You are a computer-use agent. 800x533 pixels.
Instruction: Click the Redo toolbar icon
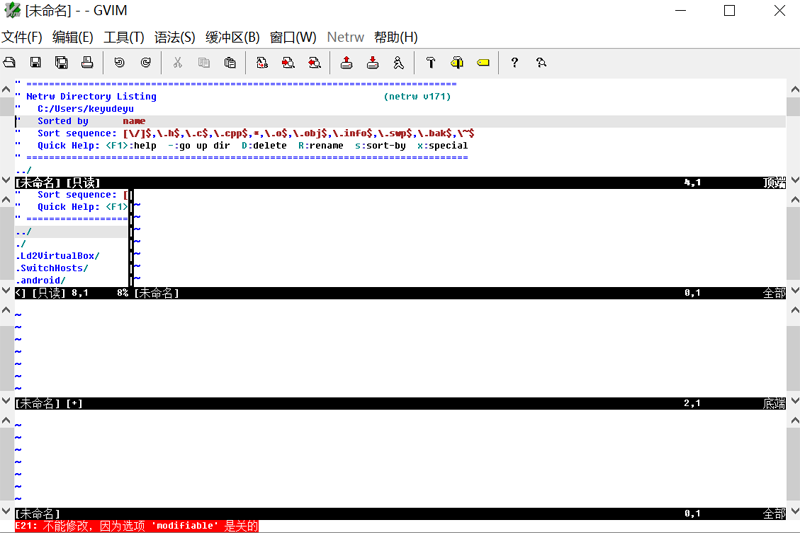tap(145, 63)
